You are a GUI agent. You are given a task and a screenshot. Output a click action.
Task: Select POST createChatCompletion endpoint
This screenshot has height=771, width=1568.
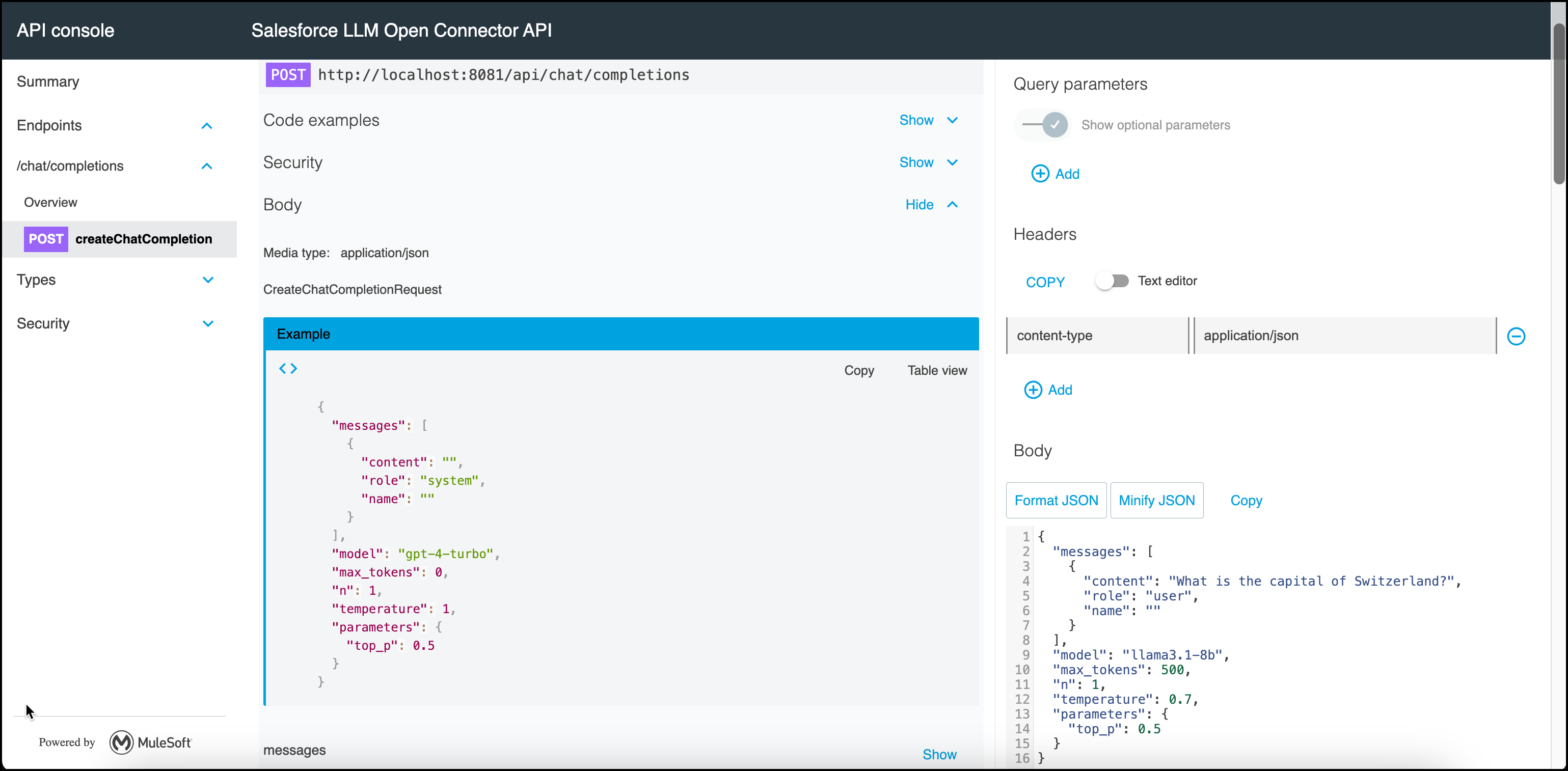[119, 239]
